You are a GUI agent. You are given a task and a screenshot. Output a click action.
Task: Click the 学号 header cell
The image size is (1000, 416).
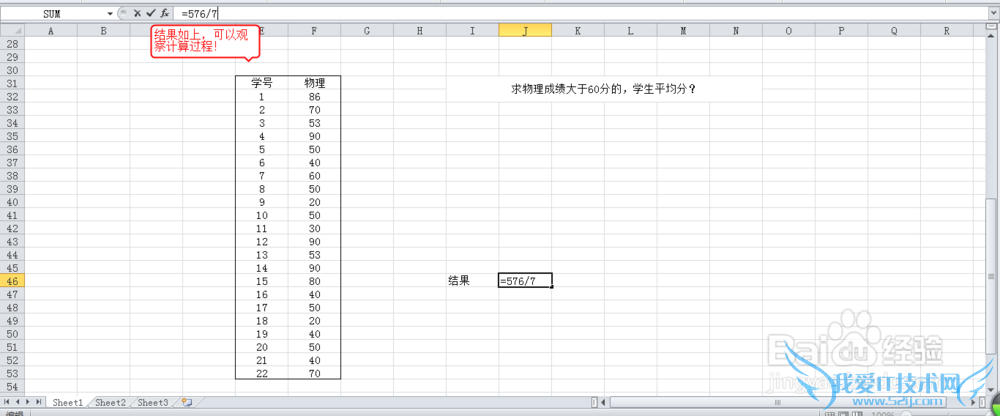coord(261,83)
